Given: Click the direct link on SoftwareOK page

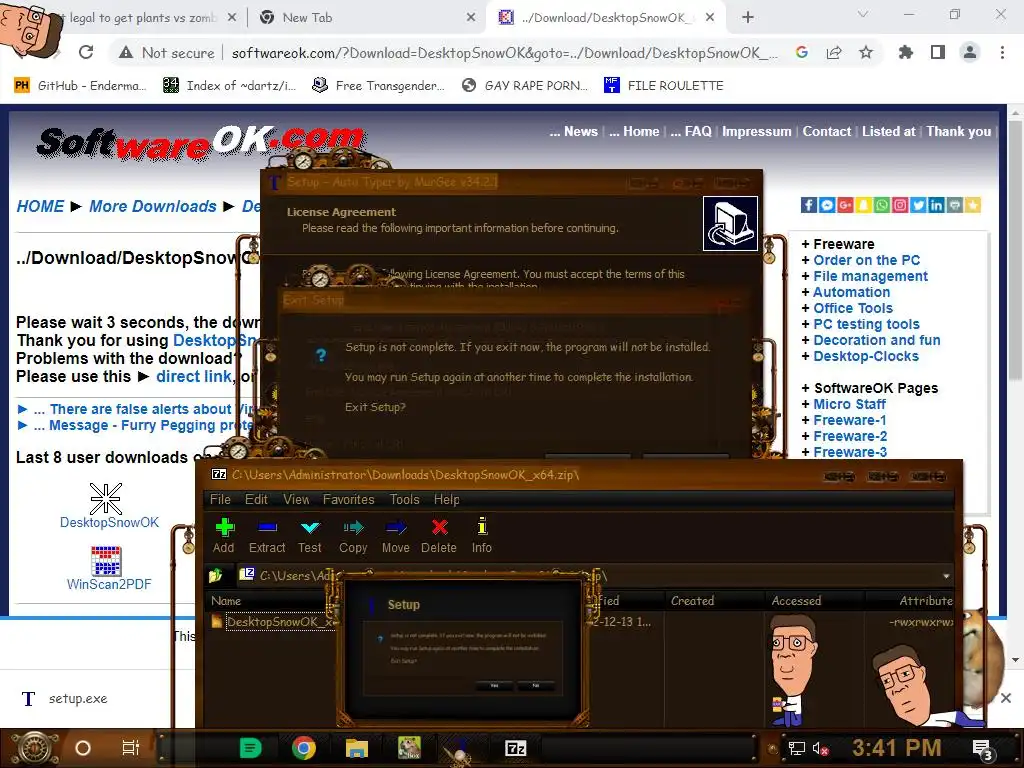Looking at the screenshot, I should pyautogui.click(x=193, y=376).
